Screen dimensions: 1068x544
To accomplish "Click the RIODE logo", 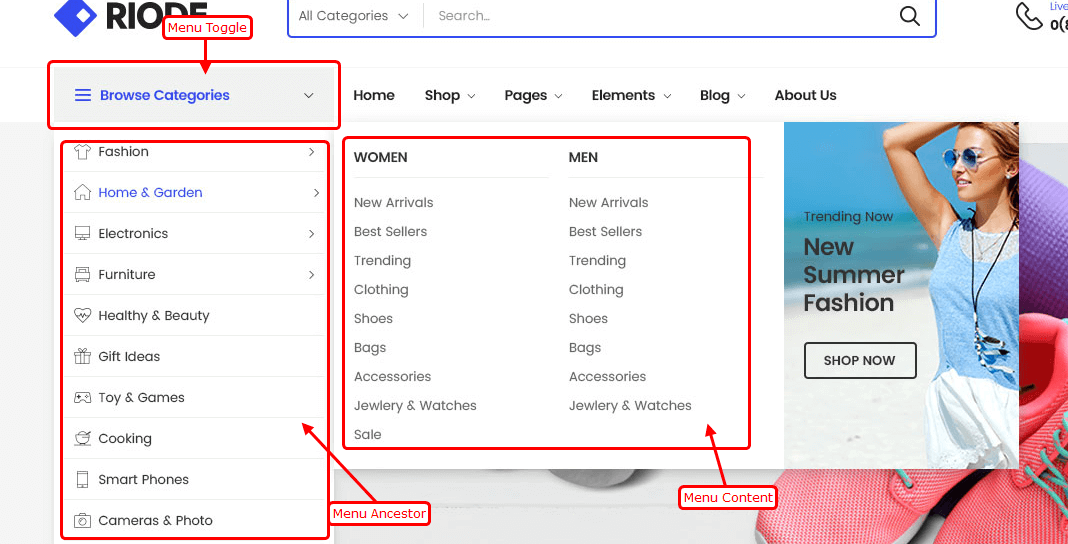I will coord(130,15).
